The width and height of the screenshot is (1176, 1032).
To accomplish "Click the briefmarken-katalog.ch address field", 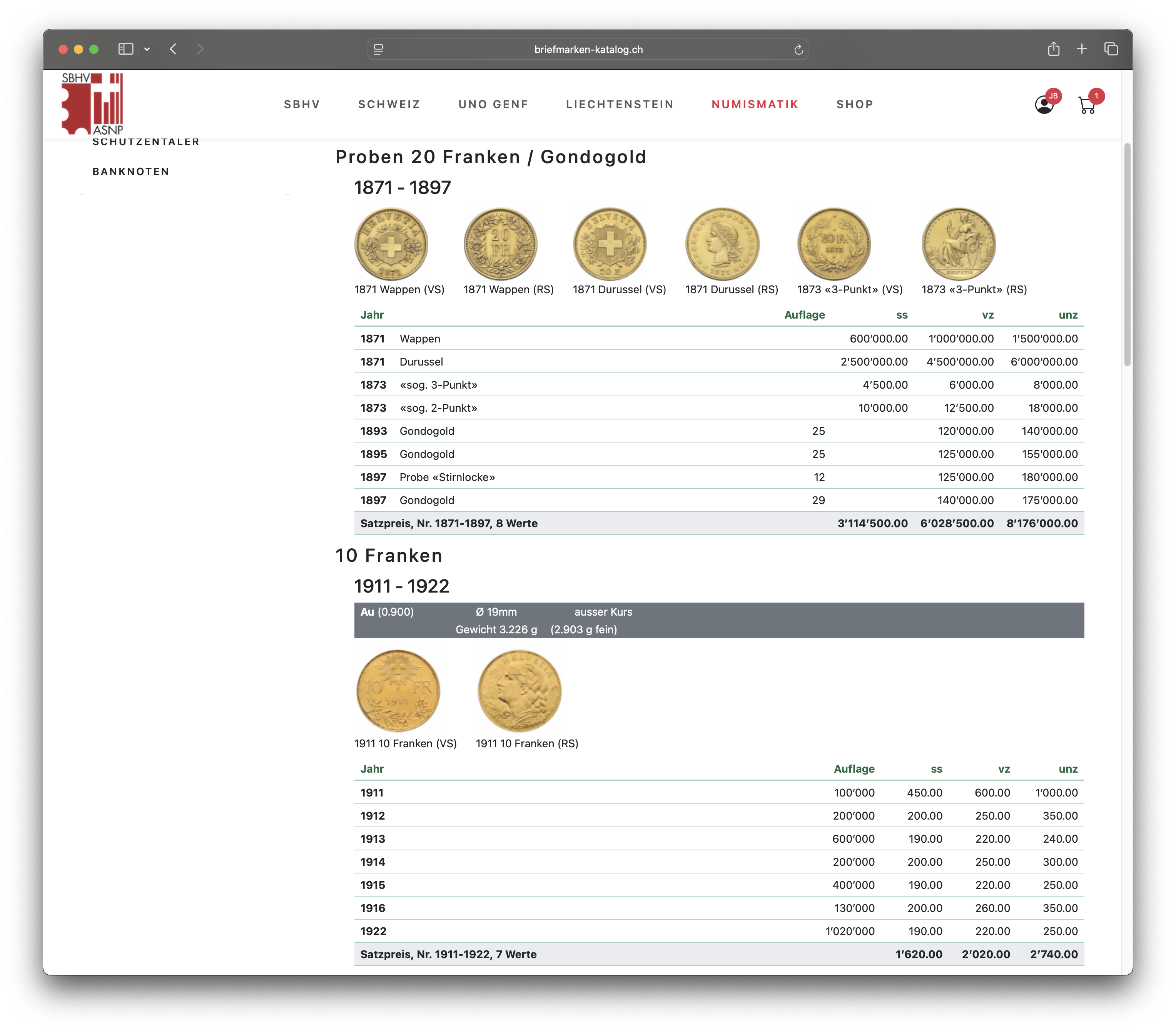I will click(x=588, y=50).
